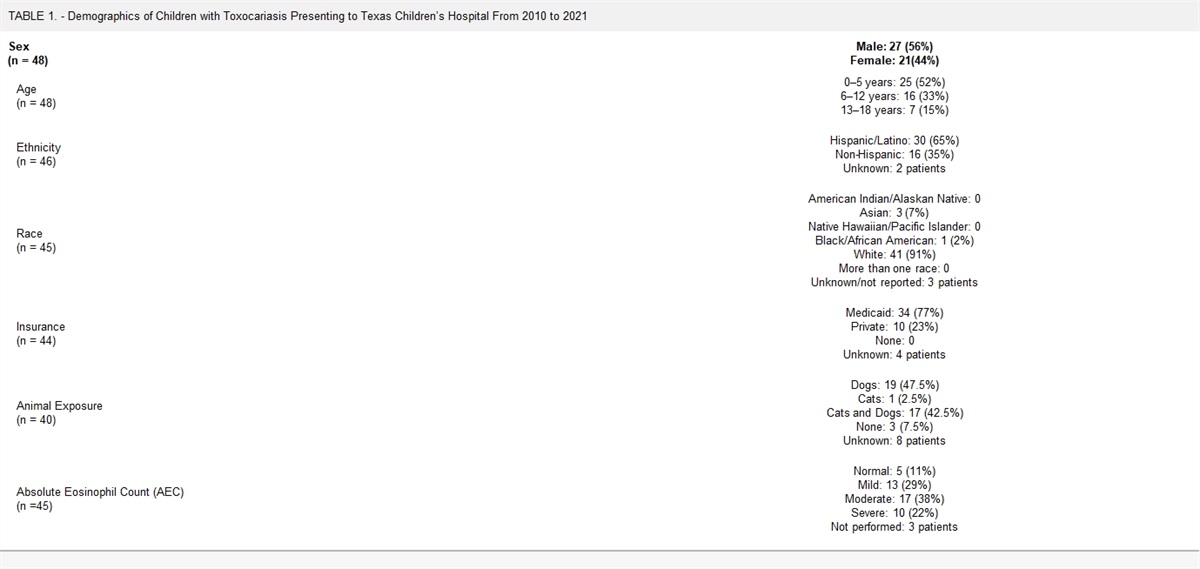Image resolution: width=1200 pixels, height=569 pixels.
Task: Click 'Black/African American: 1 (2%)' value
Action: pyautogui.click(x=893, y=240)
